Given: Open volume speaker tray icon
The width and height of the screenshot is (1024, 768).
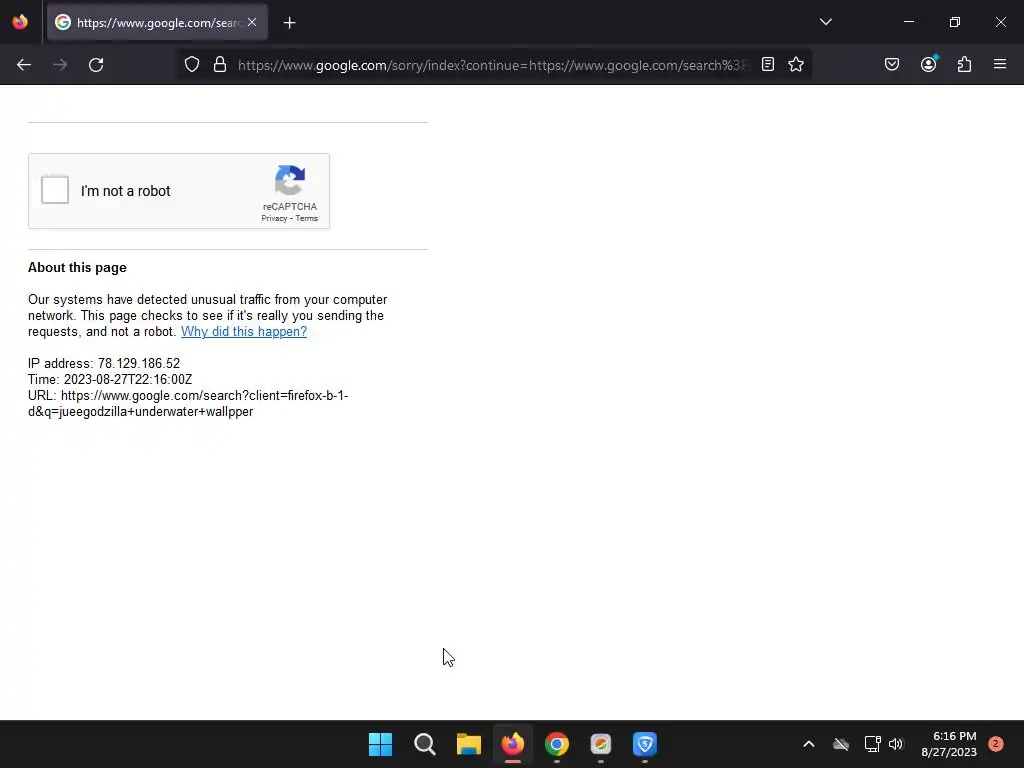Looking at the screenshot, I should pyautogui.click(x=896, y=744).
